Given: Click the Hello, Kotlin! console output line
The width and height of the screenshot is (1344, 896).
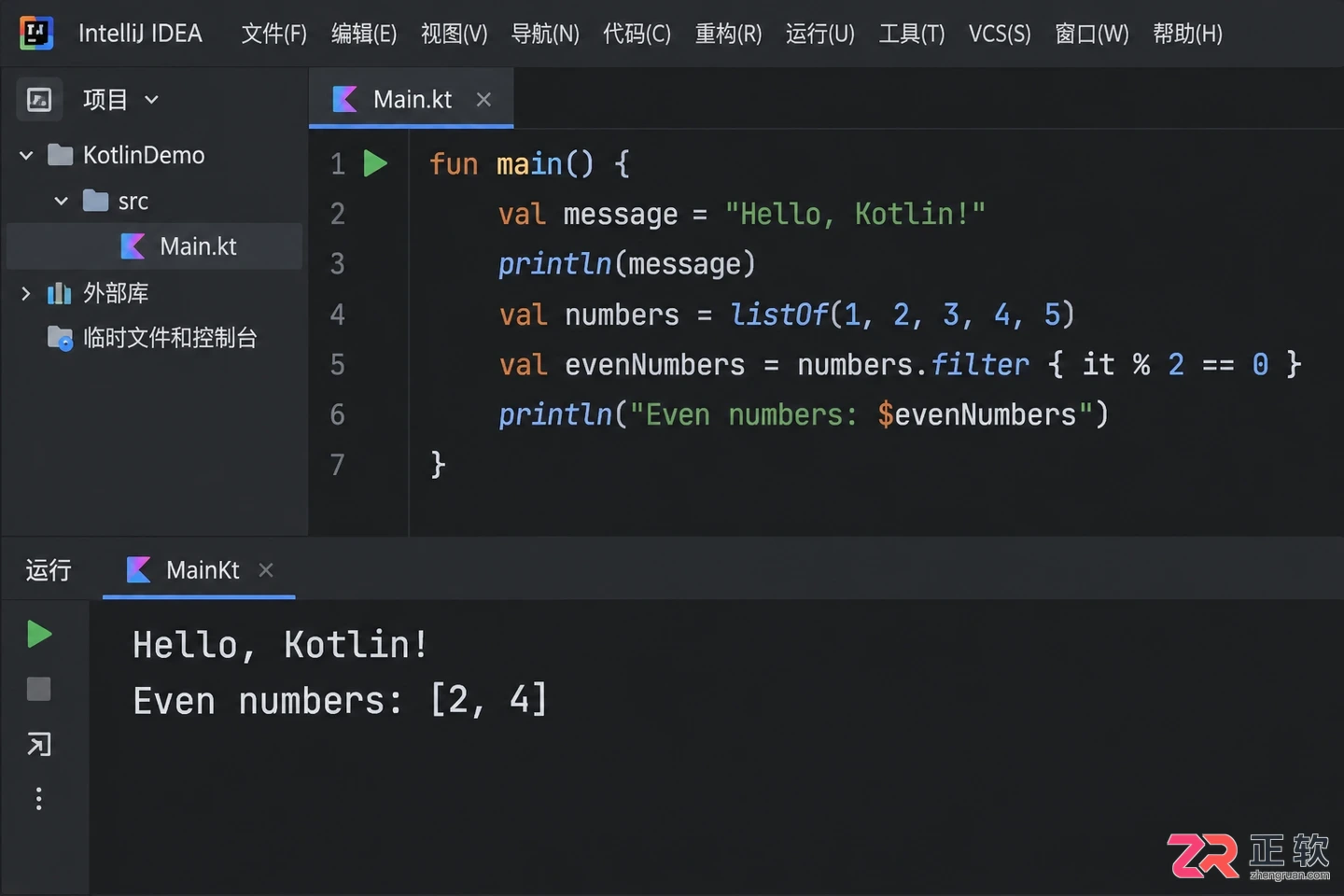Looking at the screenshot, I should (x=281, y=645).
